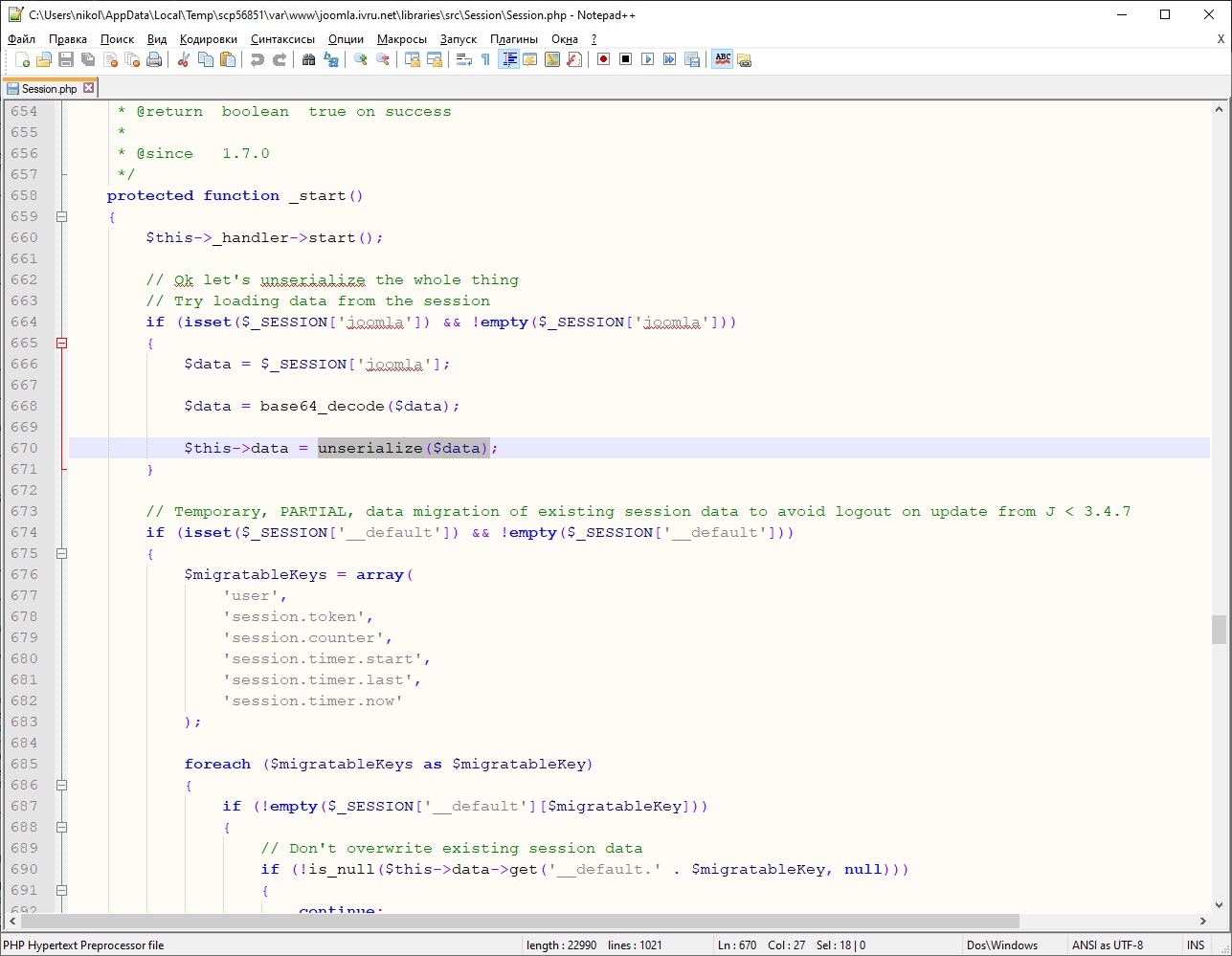Toggle synchronized vertical scrolling
Screen dimensions: 1232x956
(x=412, y=60)
